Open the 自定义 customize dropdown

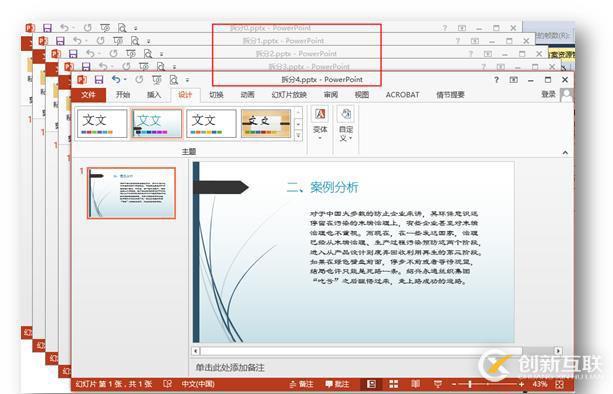(346, 124)
